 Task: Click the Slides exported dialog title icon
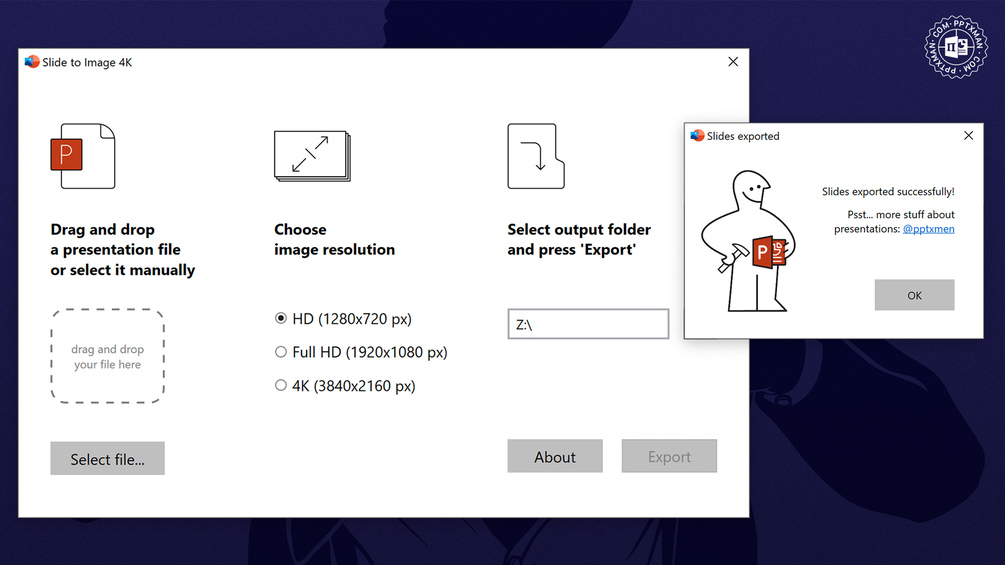(697, 136)
